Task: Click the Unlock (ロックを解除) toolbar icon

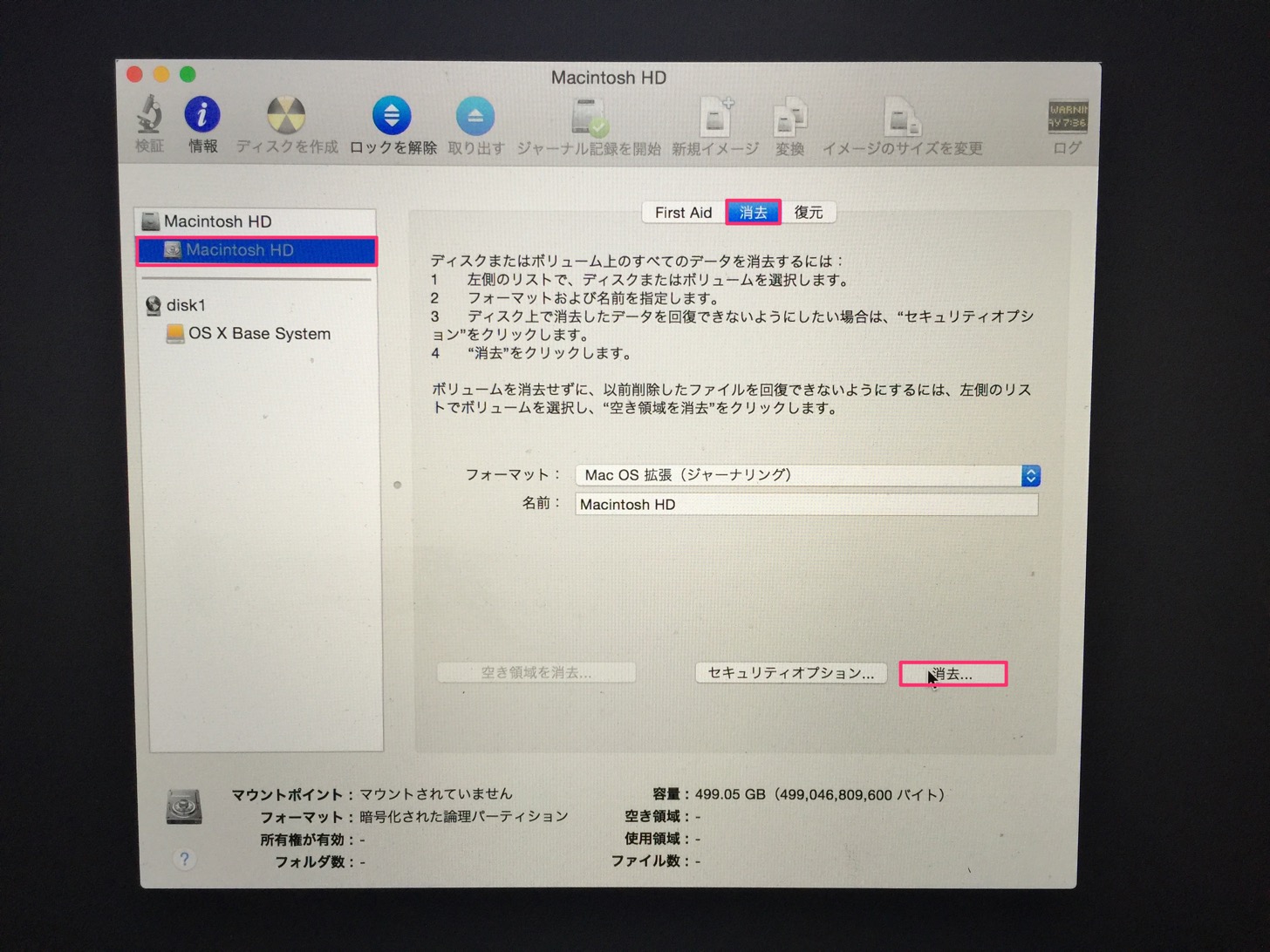Action: [392, 115]
